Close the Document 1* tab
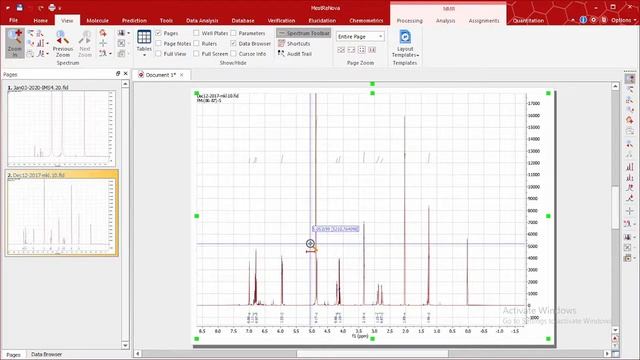640x360 pixels. click(x=182, y=75)
